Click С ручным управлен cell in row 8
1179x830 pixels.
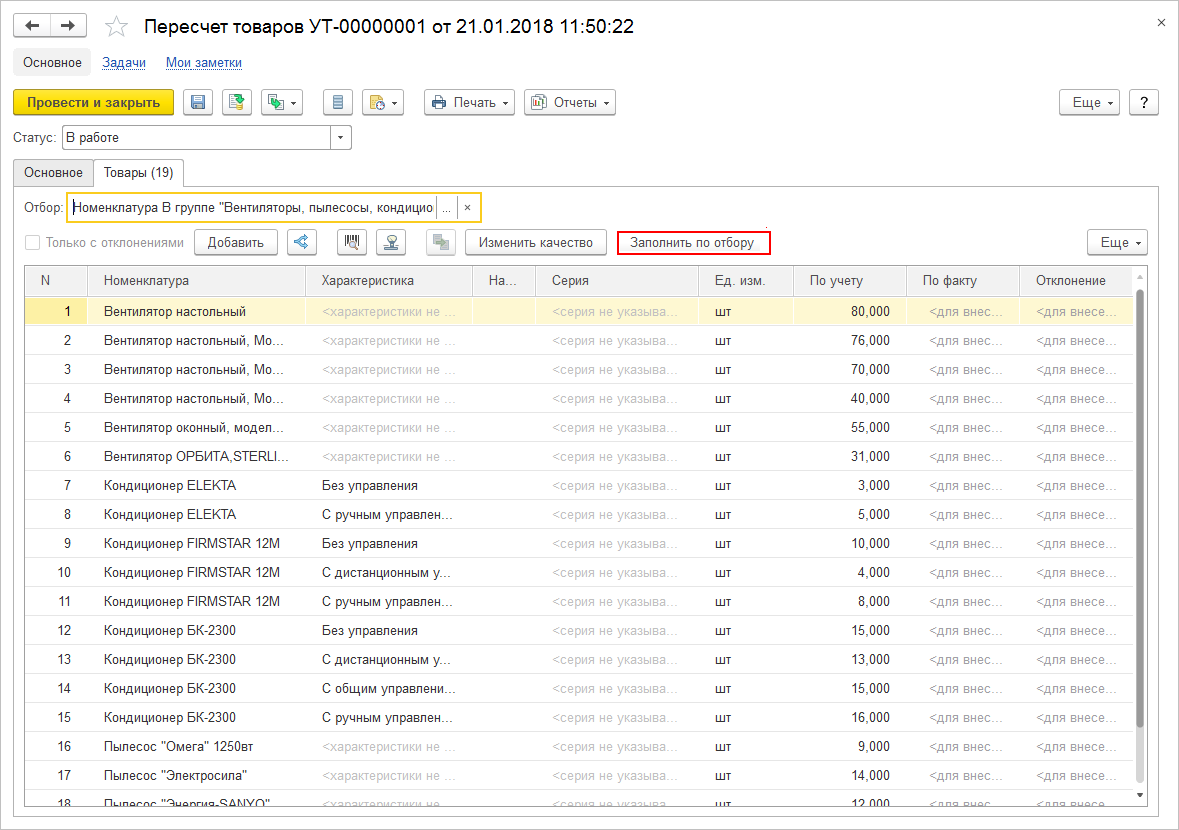coord(388,514)
